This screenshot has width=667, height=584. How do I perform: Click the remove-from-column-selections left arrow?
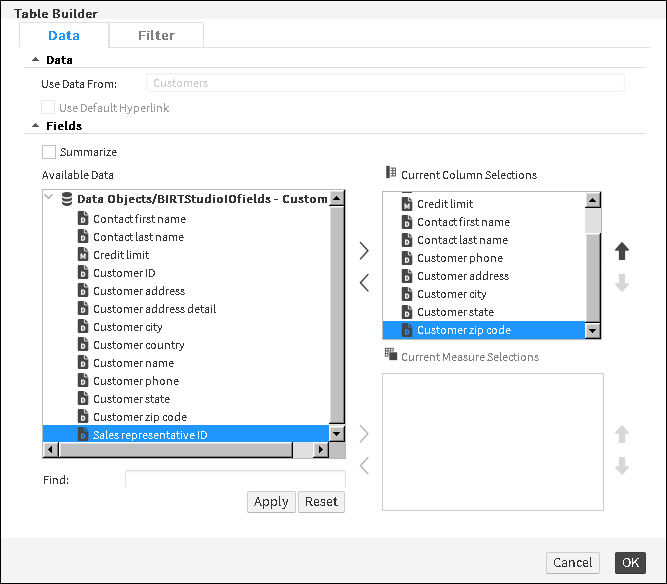pyautogui.click(x=364, y=283)
